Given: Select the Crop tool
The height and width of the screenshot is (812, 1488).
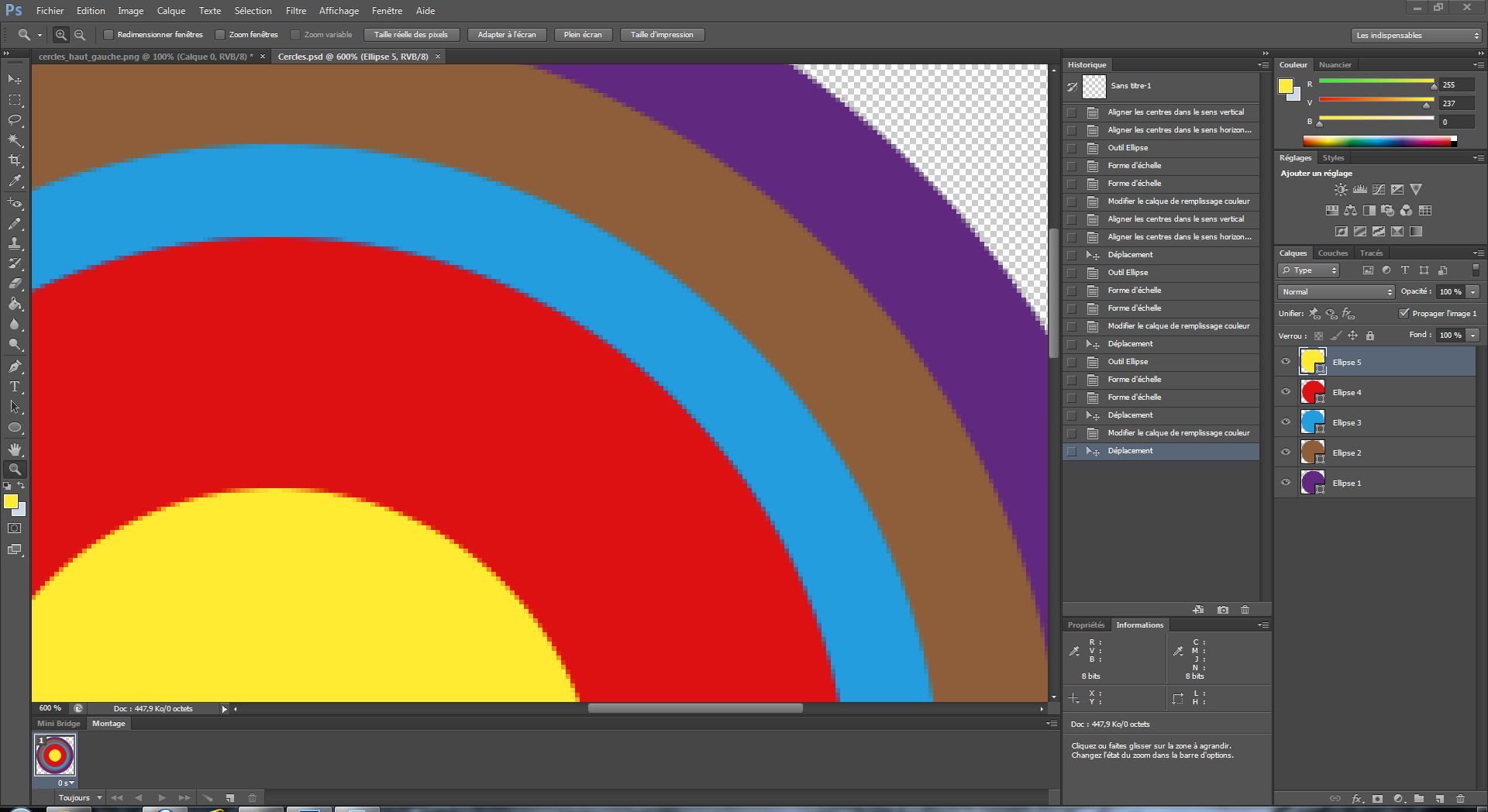Looking at the screenshot, I should tap(15, 160).
